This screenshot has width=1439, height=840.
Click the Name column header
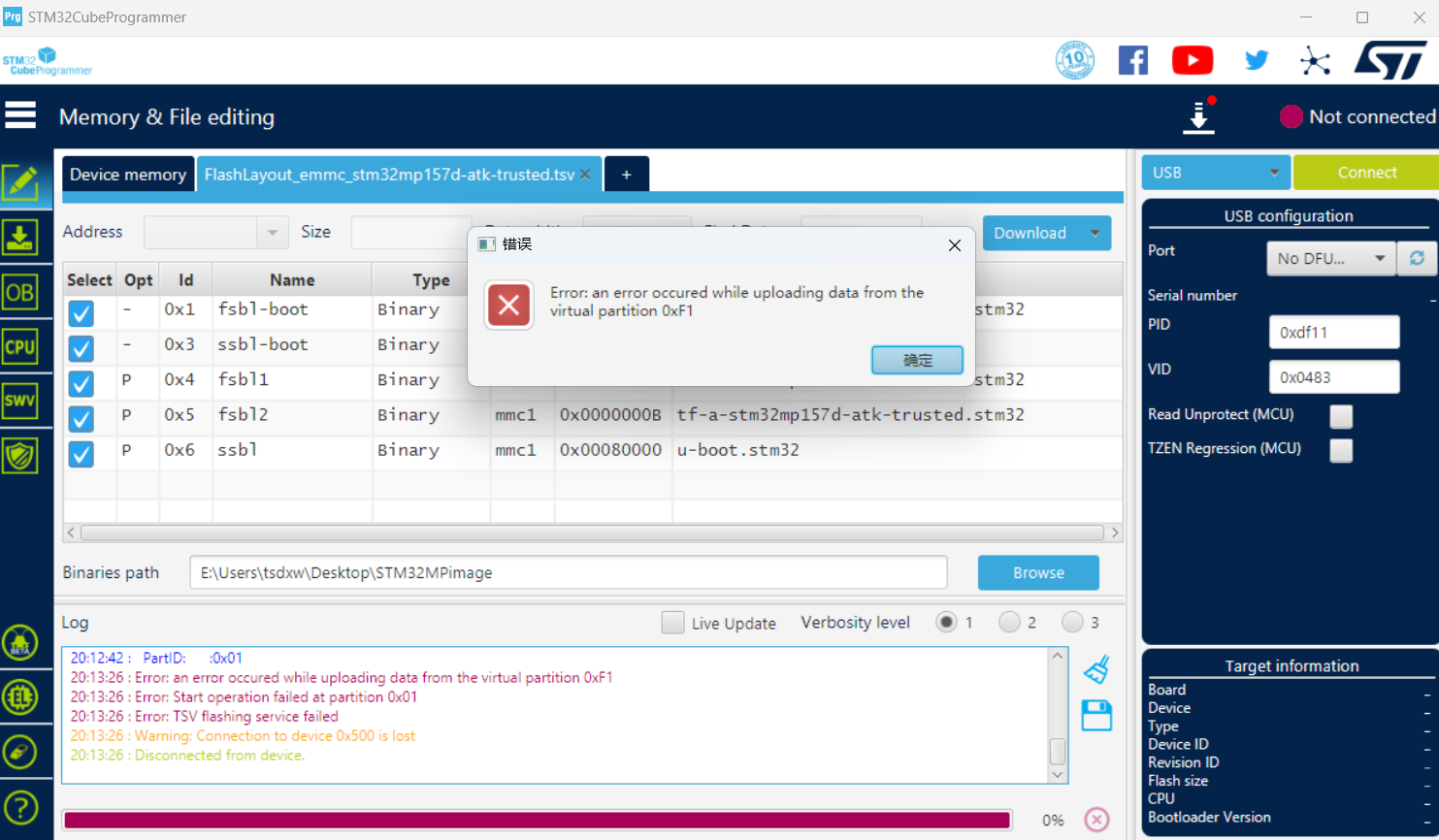pos(292,279)
